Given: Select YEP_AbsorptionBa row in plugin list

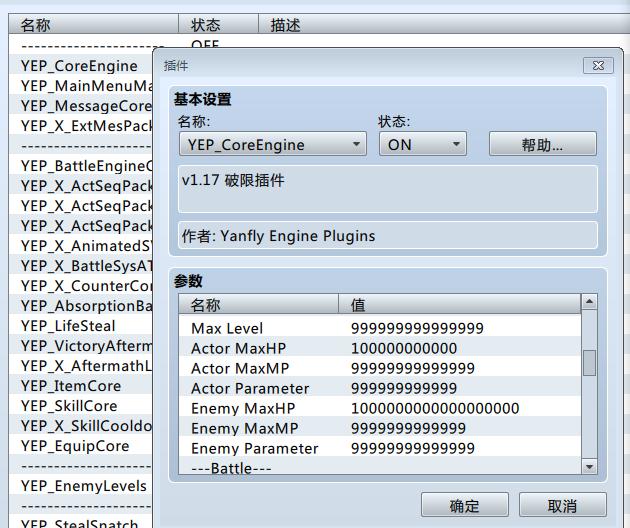Looking at the screenshot, I should point(81,306).
